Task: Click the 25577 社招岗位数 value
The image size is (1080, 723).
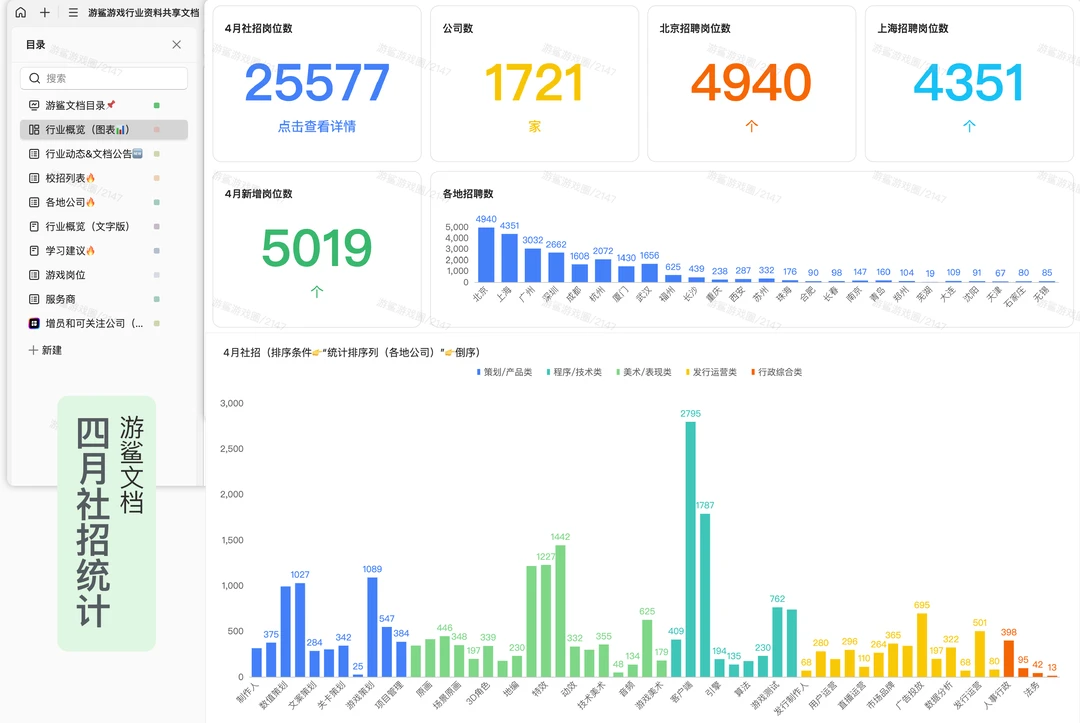Action: 317,83
